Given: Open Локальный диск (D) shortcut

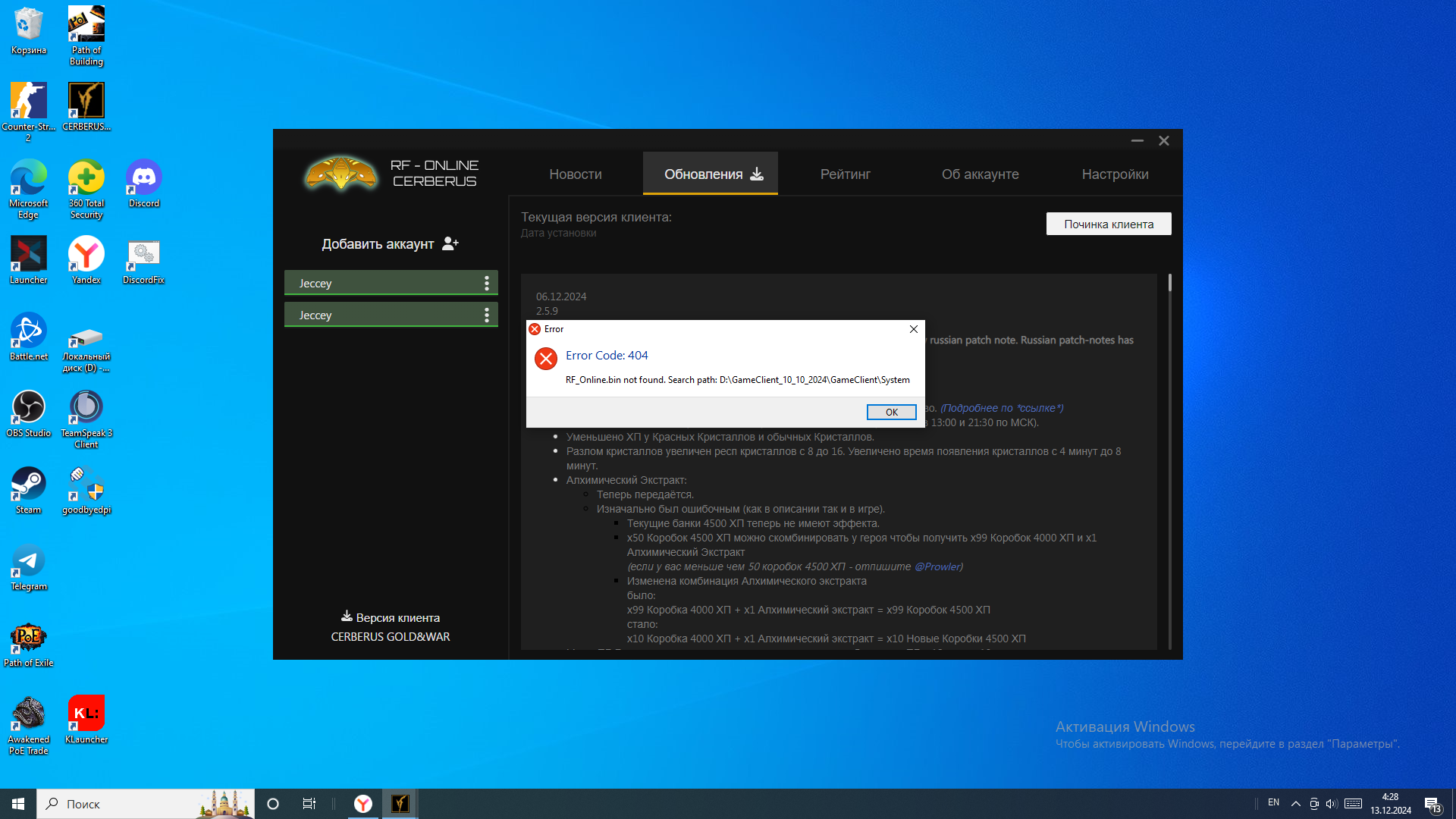Looking at the screenshot, I should pyautogui.click(x=86, y=350).
